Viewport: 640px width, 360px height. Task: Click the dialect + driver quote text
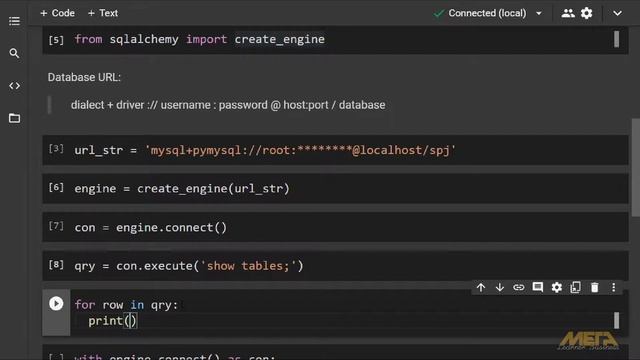(x=228, y=105)
